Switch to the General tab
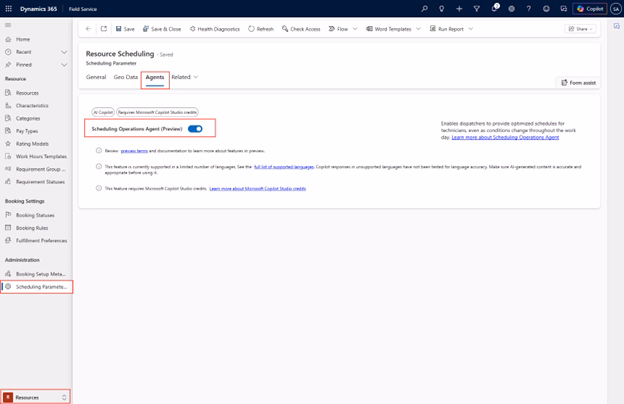Image resolution: width=624 pixels, height=404 pixels. [96, 77]
